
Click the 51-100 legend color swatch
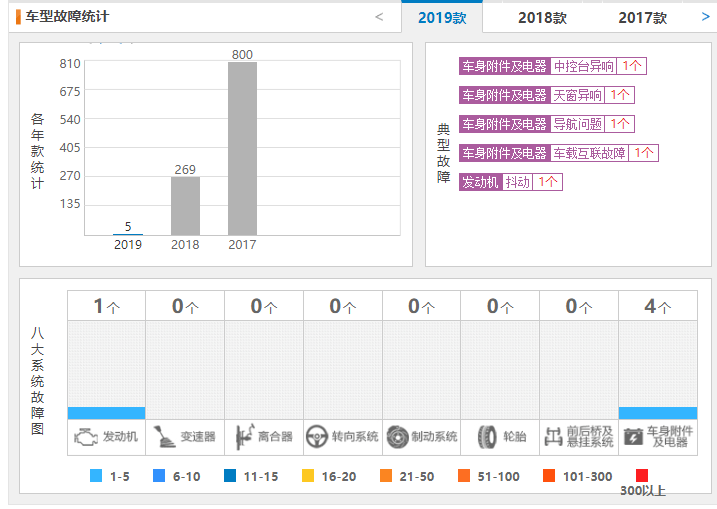point(464,476)
